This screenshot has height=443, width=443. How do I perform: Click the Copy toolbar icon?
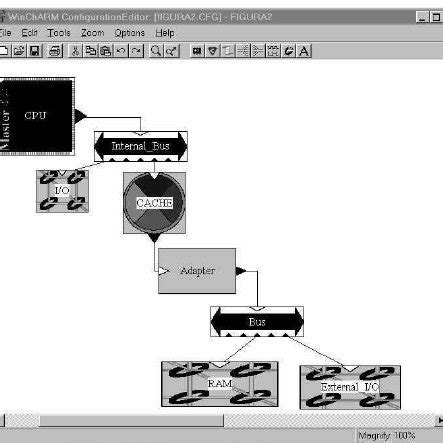coord(91,51)
